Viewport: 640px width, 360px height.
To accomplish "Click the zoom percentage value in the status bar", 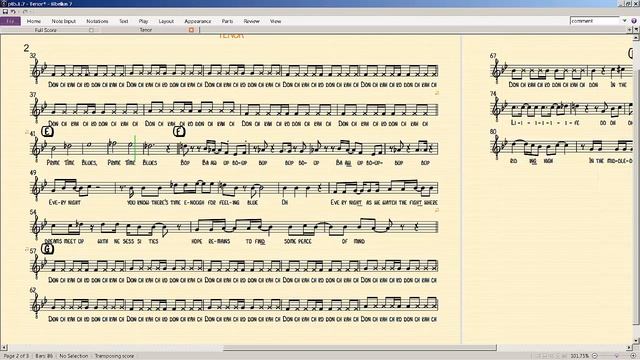I will [x=580, y=356].
